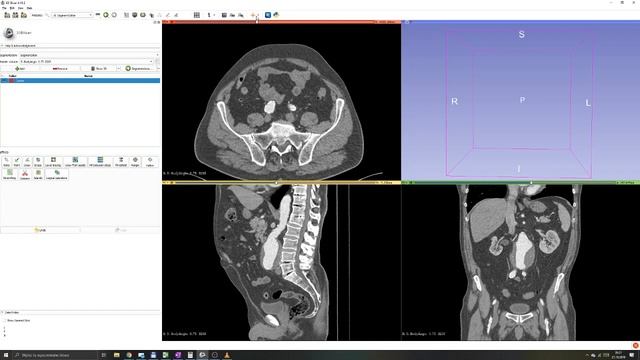The height and width of the screenshot is (360, 640).
Task: Select the Grow from seeds effect
Action: coord(75,162)
